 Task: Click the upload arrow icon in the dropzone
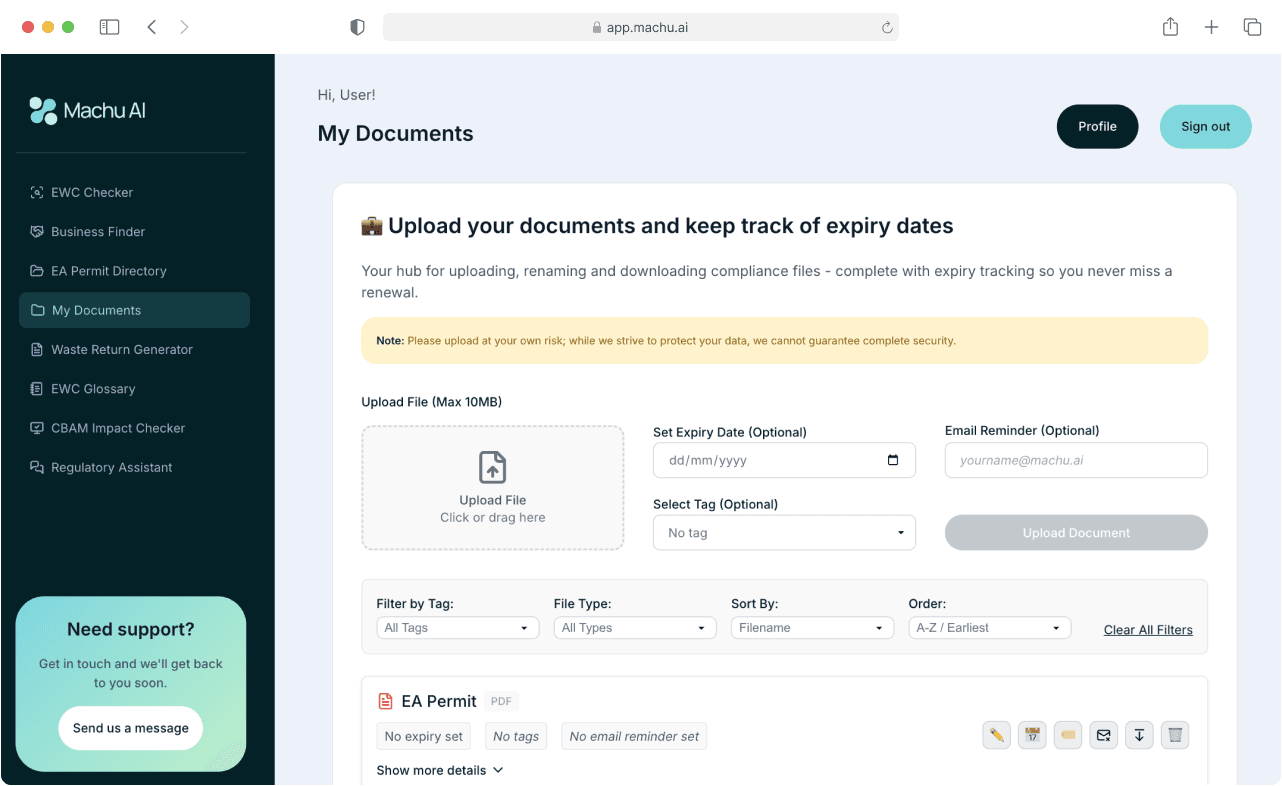point(492,467)
